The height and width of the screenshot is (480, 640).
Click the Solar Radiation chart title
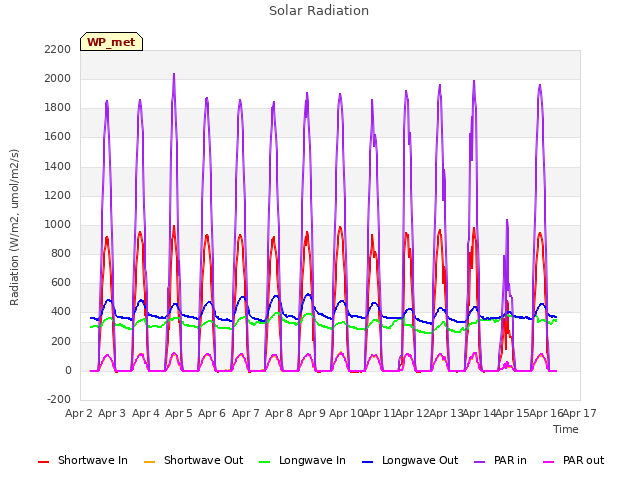[319, 11]
